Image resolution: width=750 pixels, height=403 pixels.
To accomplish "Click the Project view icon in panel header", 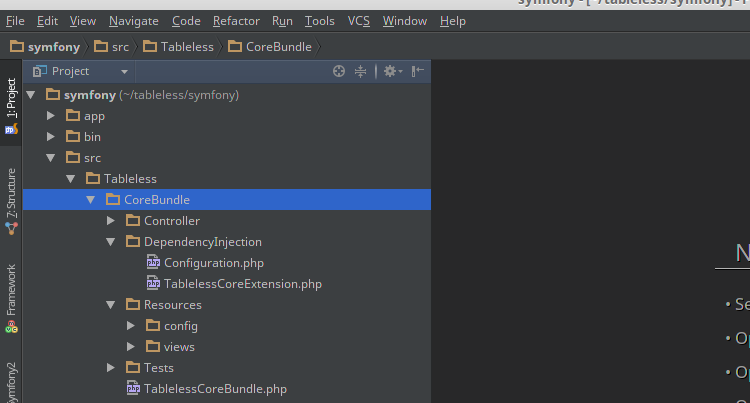I will pos(39,71).
